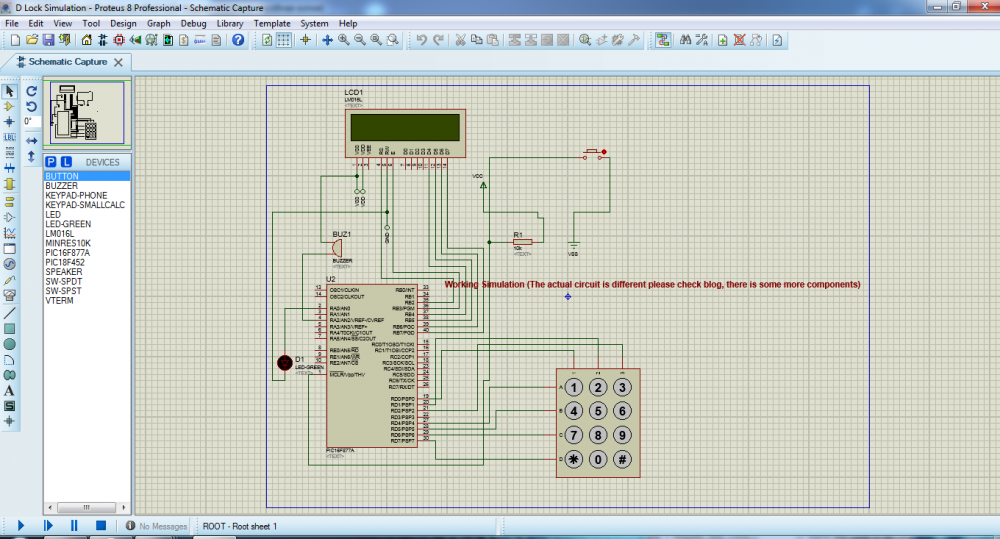This screenshot has width=1000, height=539.
Task: Close the Schematic Capture tab
Action: (x=118, y=62)
